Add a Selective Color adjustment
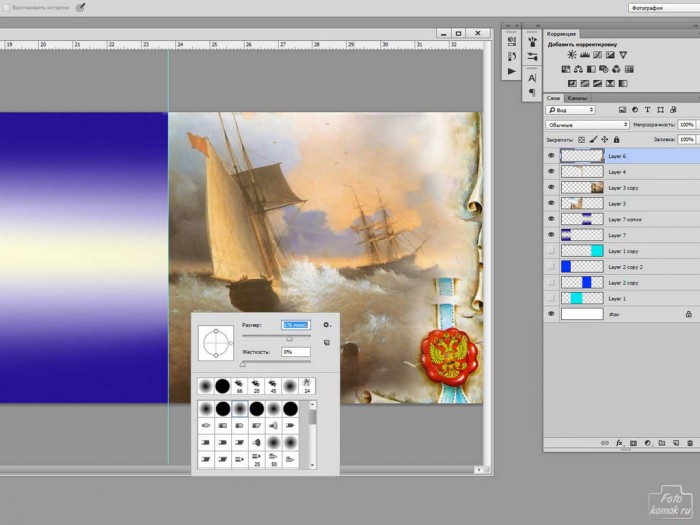Viewport: 700px width, 525px height. click(x=610, y=83)
